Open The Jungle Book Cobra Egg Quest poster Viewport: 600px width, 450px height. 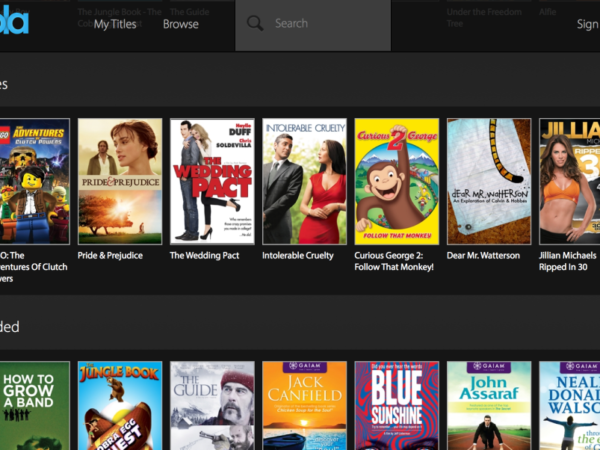coord(120,406)
